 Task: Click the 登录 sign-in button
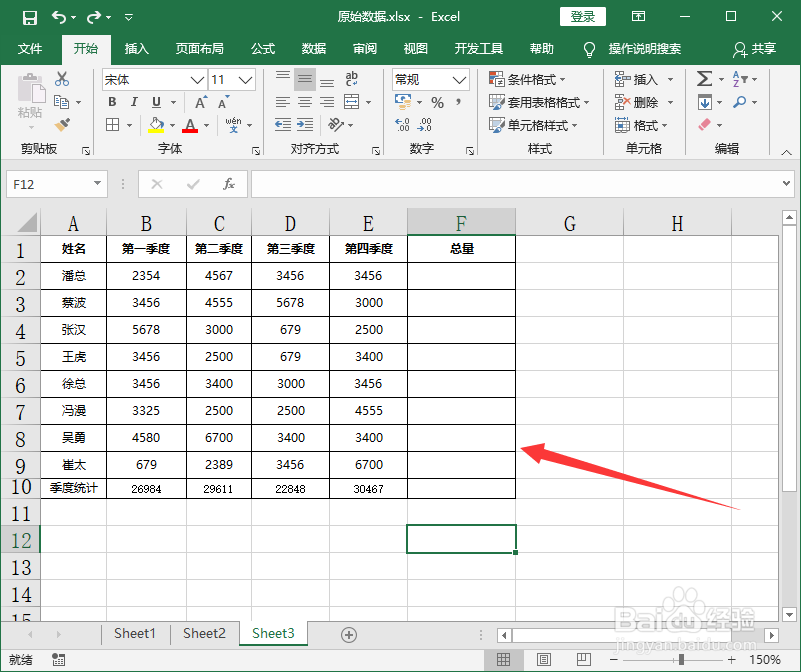coord(583,17)
